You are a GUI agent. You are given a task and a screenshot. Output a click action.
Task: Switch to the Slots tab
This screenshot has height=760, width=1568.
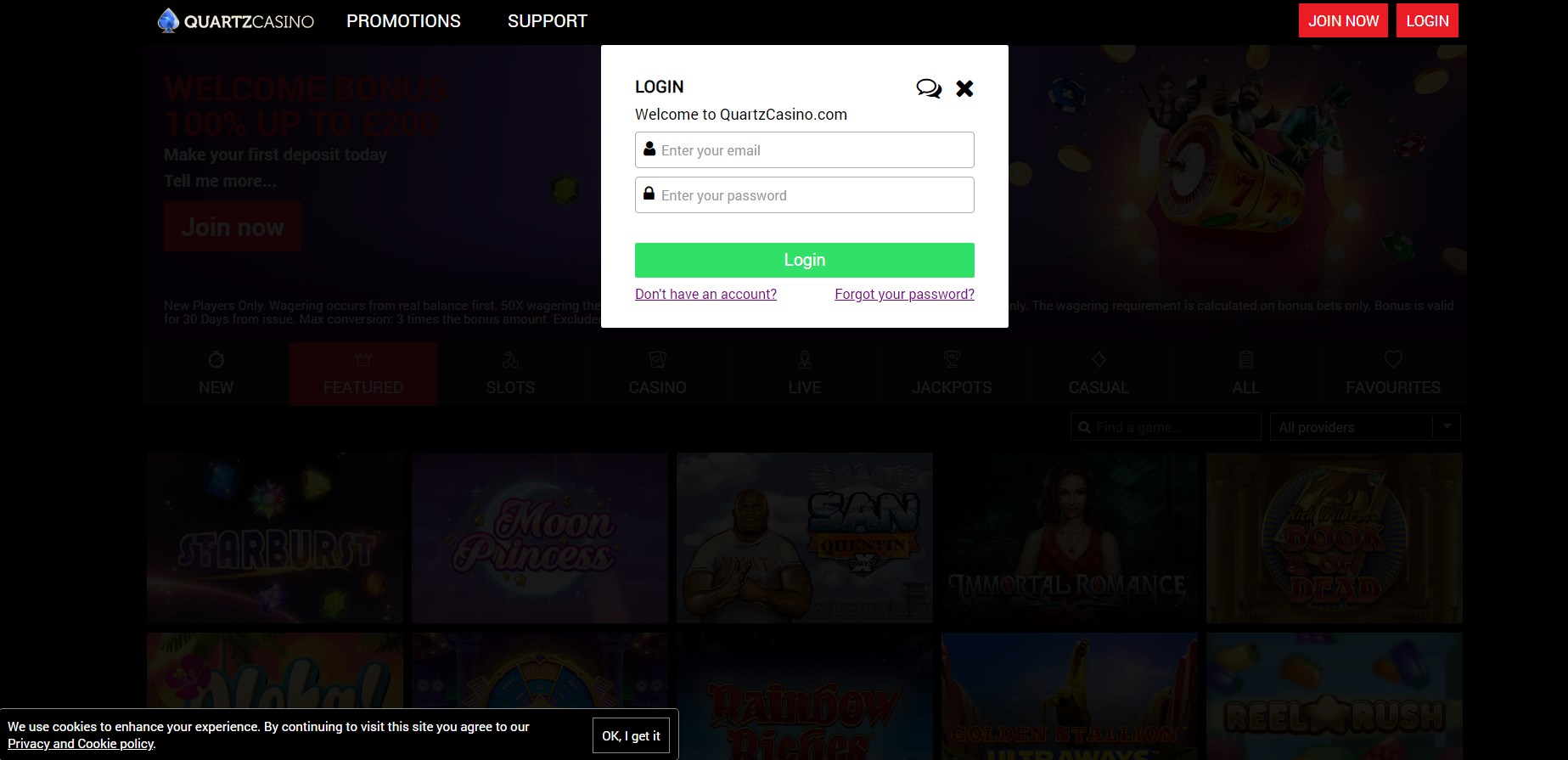[x=510, y=374]
